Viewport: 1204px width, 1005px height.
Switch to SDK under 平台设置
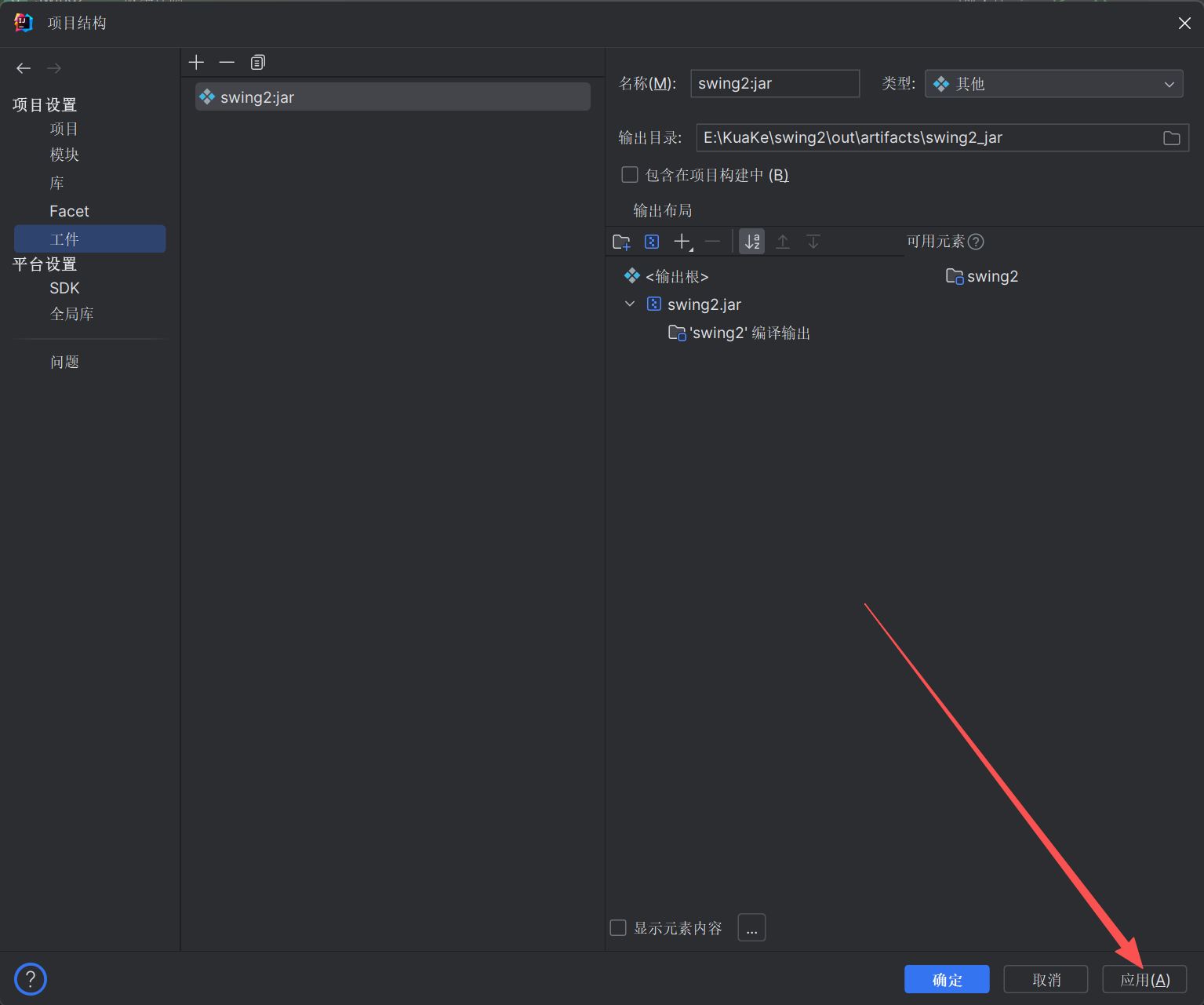click(64, 288)
